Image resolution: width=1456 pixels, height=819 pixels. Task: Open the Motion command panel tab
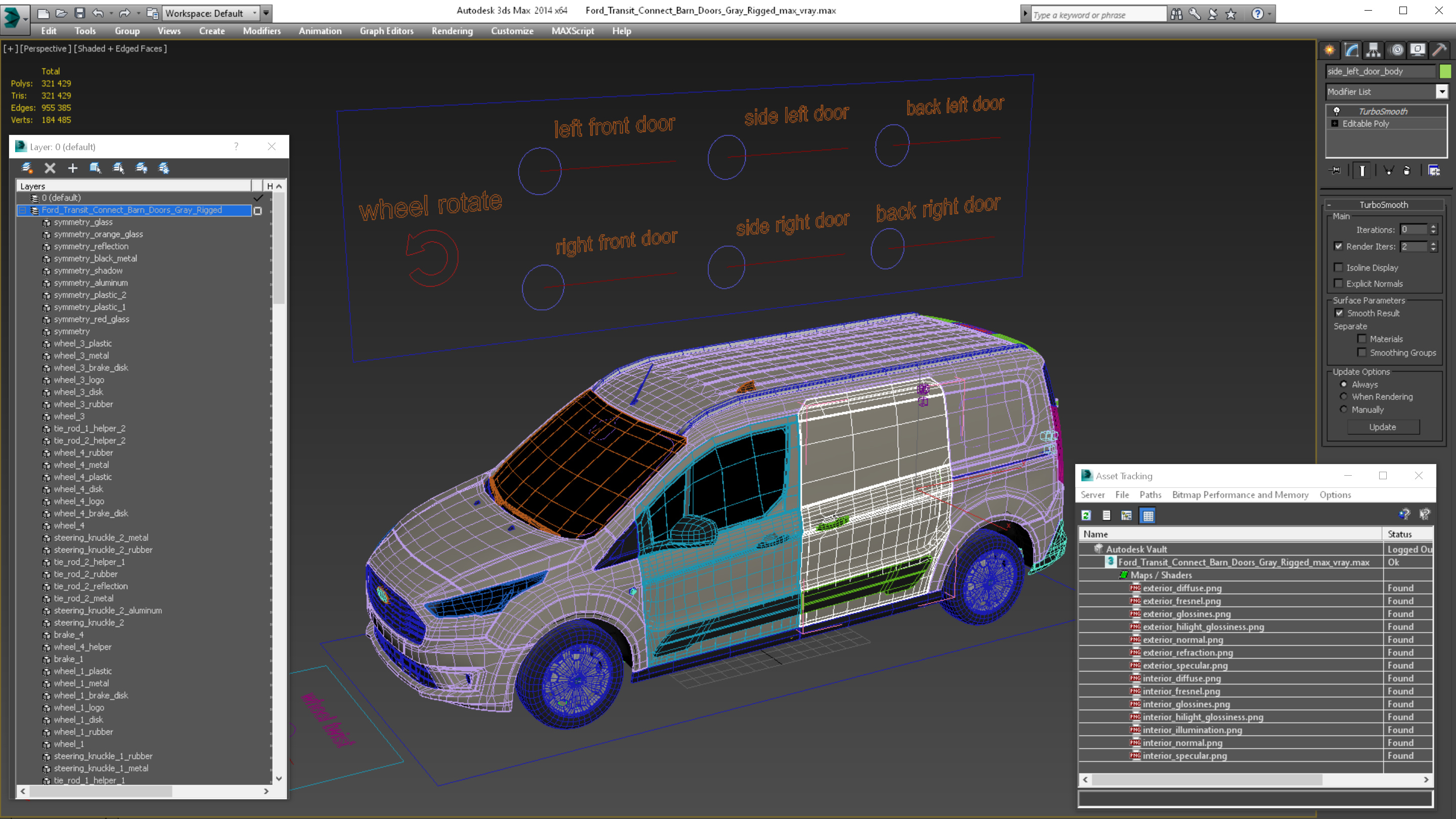tap(1396, 51)
